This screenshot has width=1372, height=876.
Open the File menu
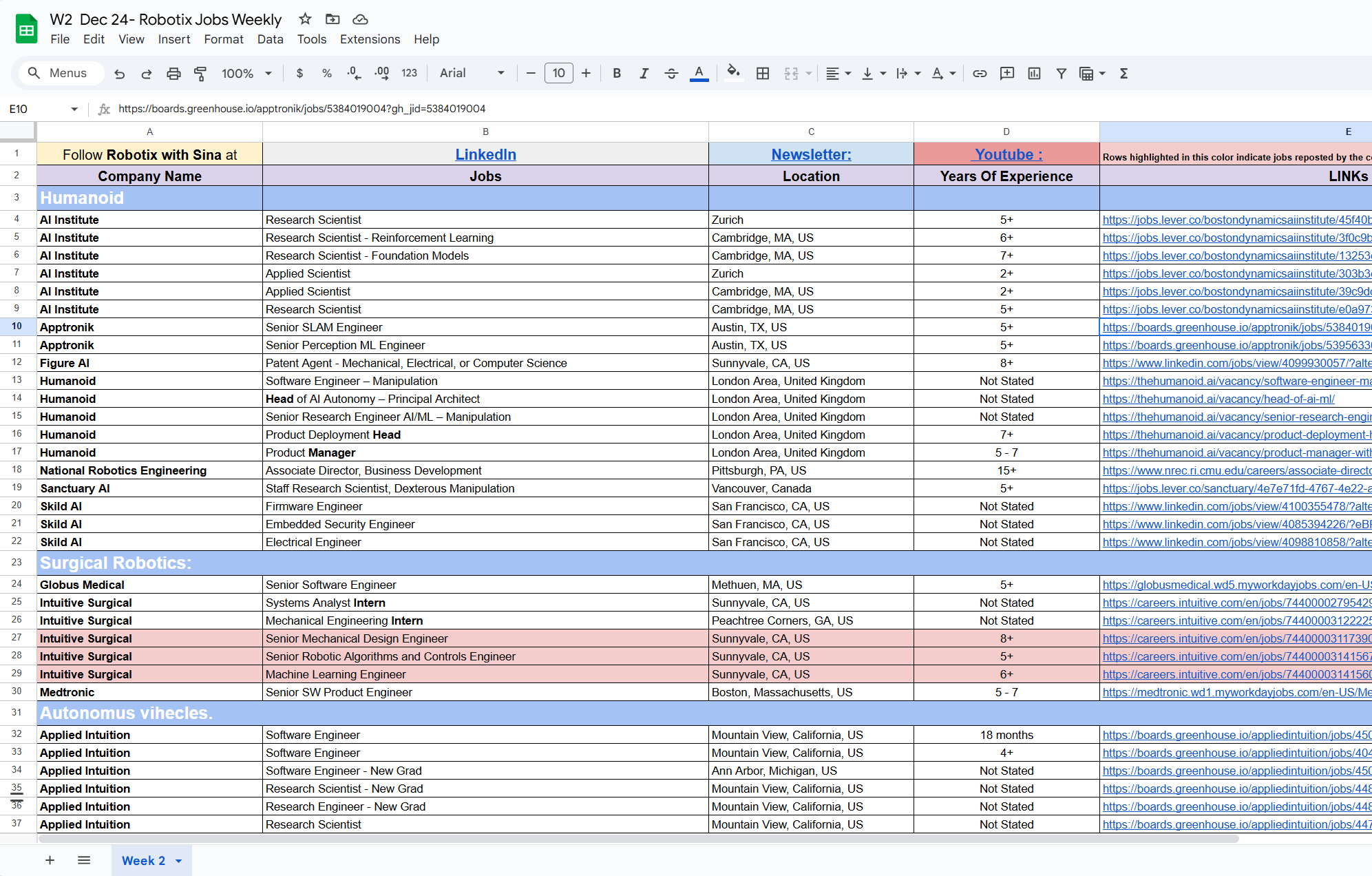point(60,39)
